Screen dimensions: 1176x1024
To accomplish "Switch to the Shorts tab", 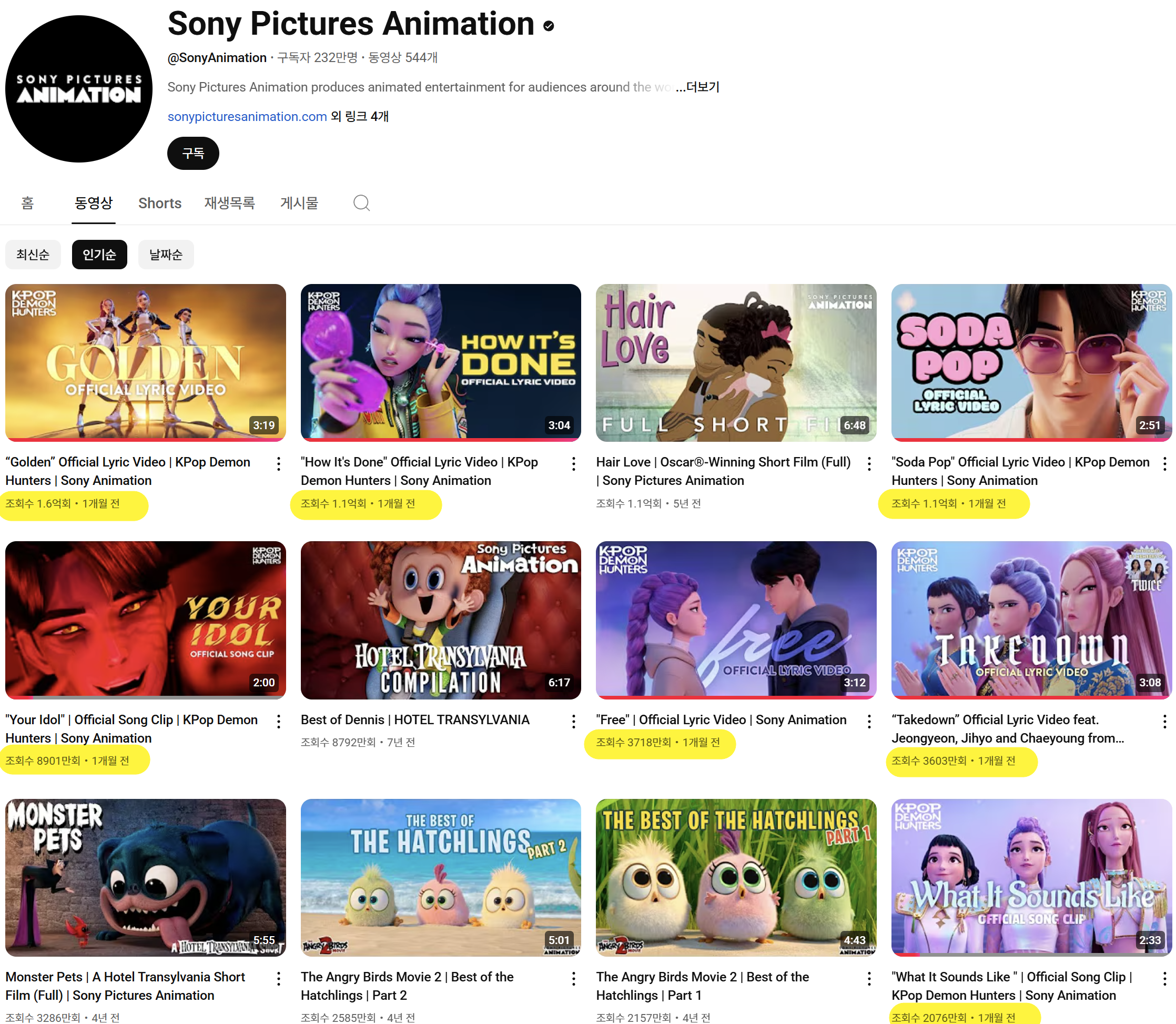I will (x=160, y=203).
